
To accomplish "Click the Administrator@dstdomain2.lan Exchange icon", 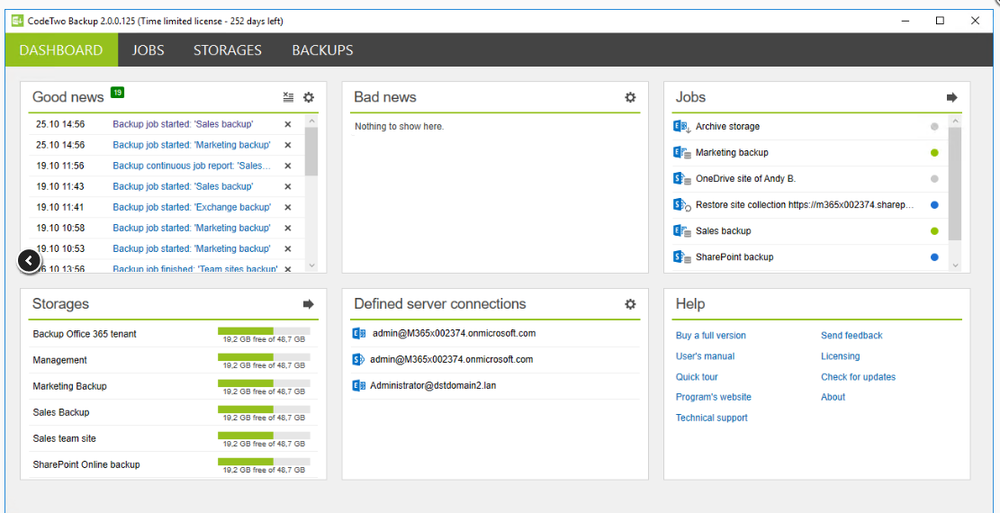I will pyautogui.click(x=358, y=385).
